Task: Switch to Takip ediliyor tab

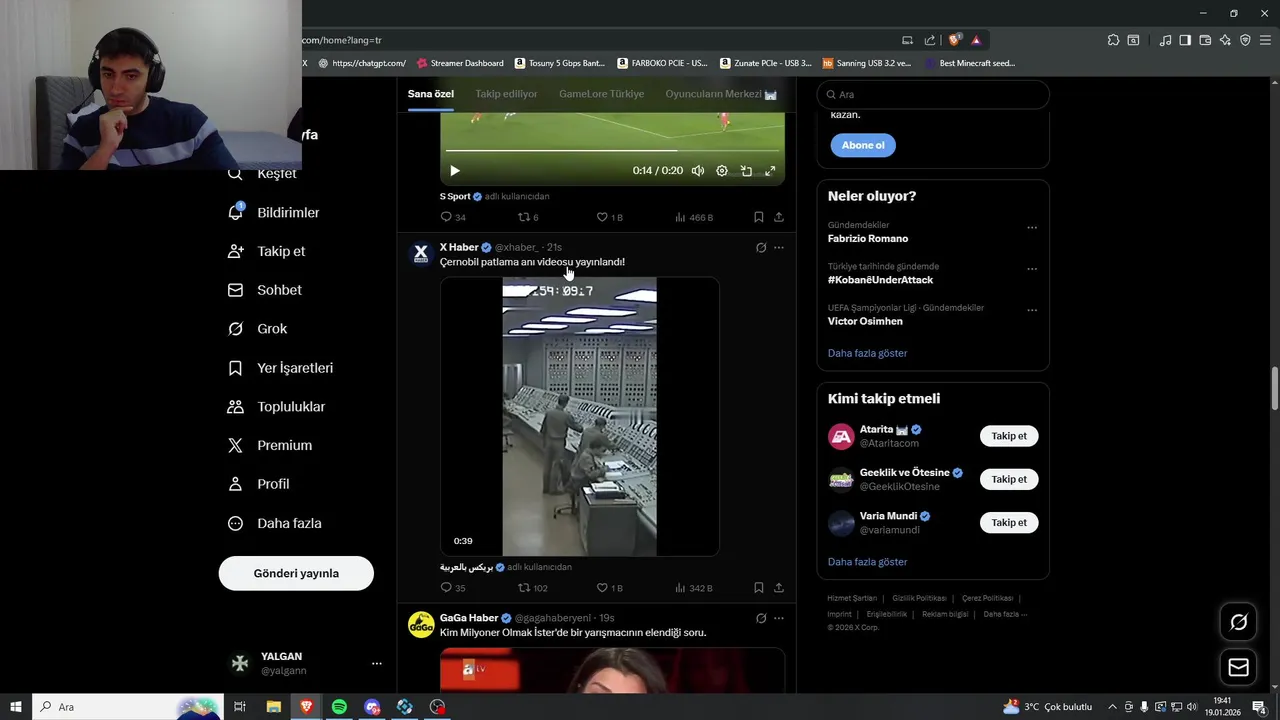Action: tap(506, 94)
